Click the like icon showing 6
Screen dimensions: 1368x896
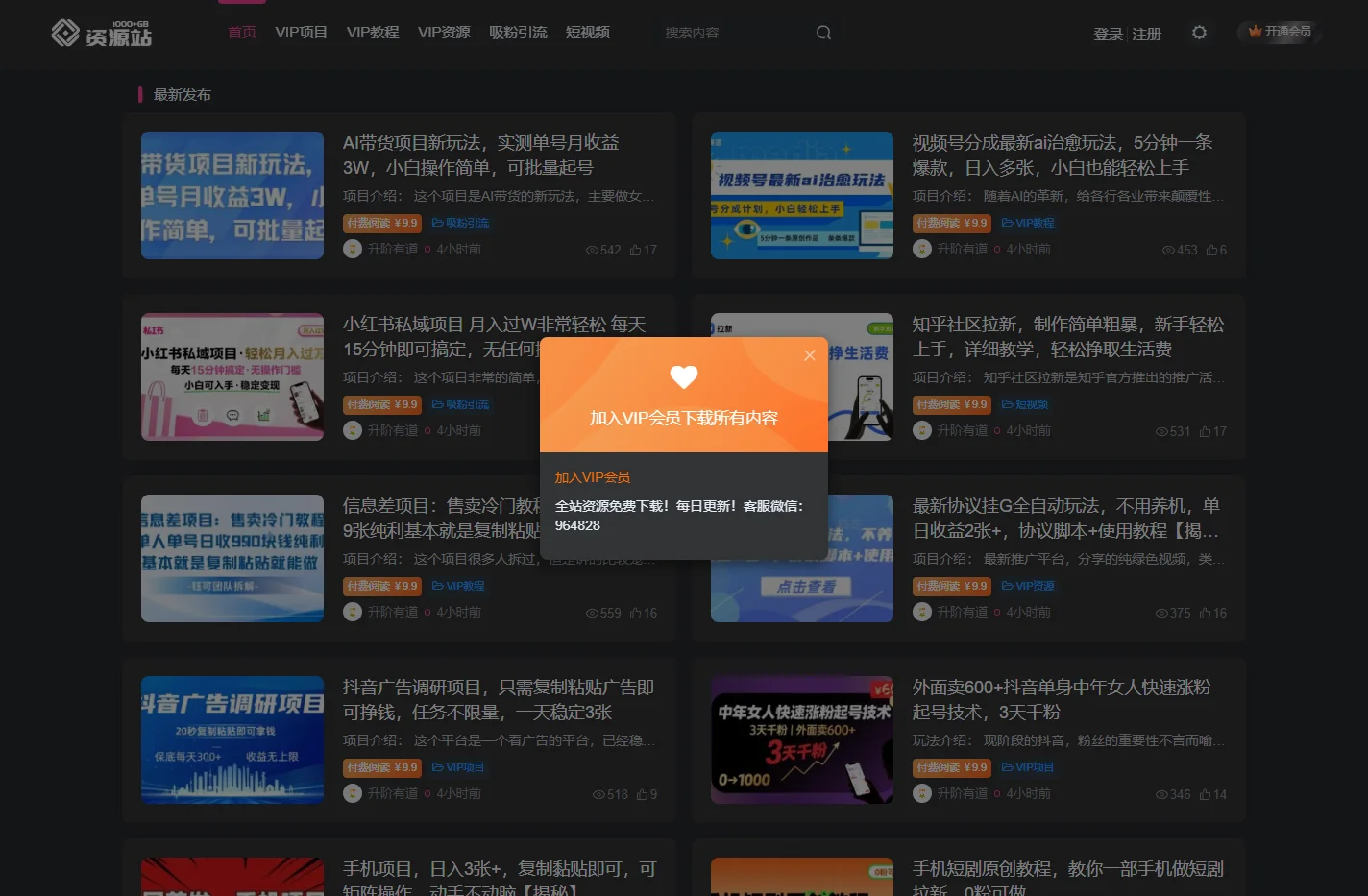click(x=1211, y=250)
